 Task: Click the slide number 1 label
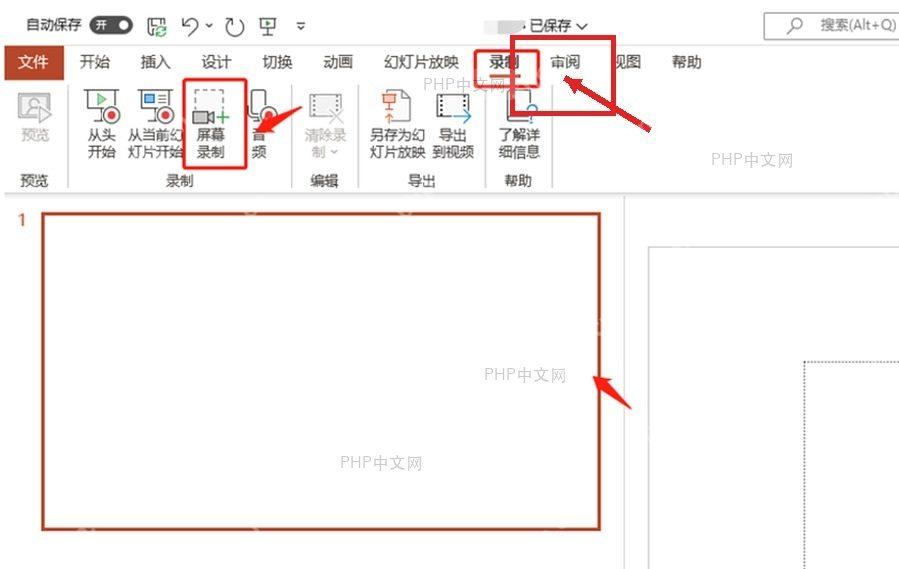(22, 220)
